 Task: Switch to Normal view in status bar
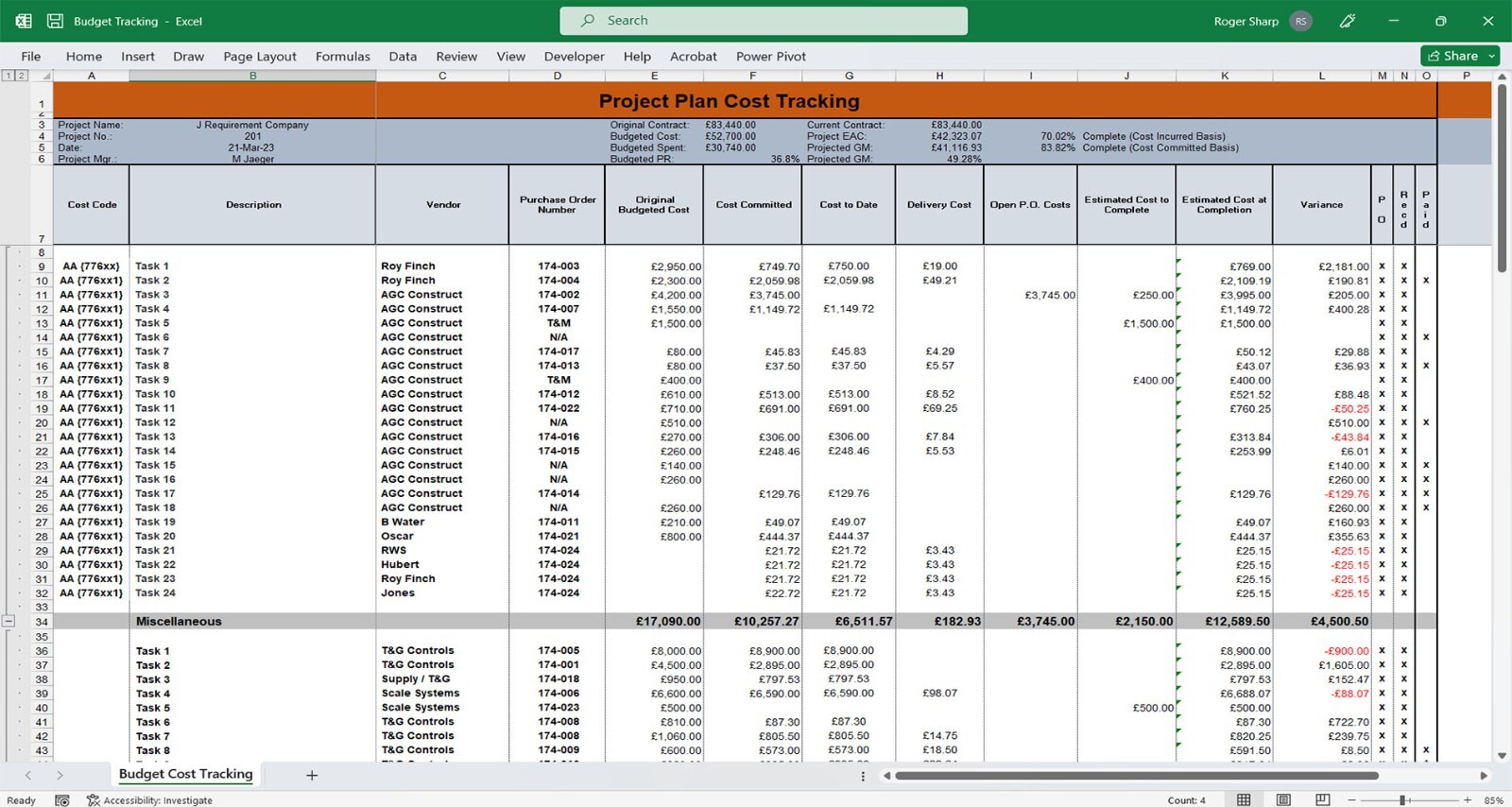(1244, 799)
